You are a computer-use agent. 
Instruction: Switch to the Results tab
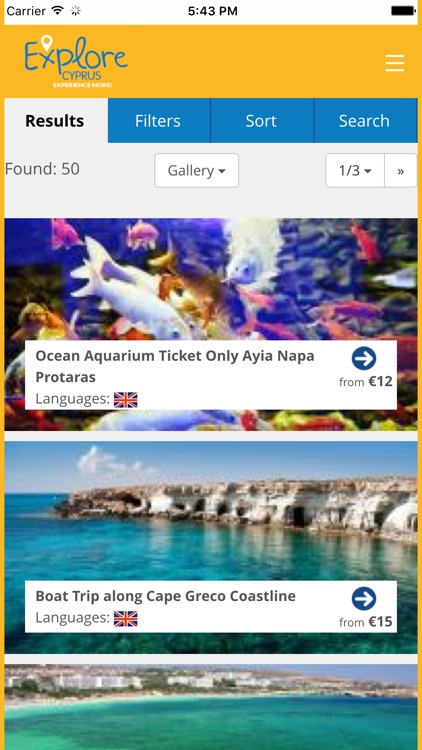pos(56,121)
